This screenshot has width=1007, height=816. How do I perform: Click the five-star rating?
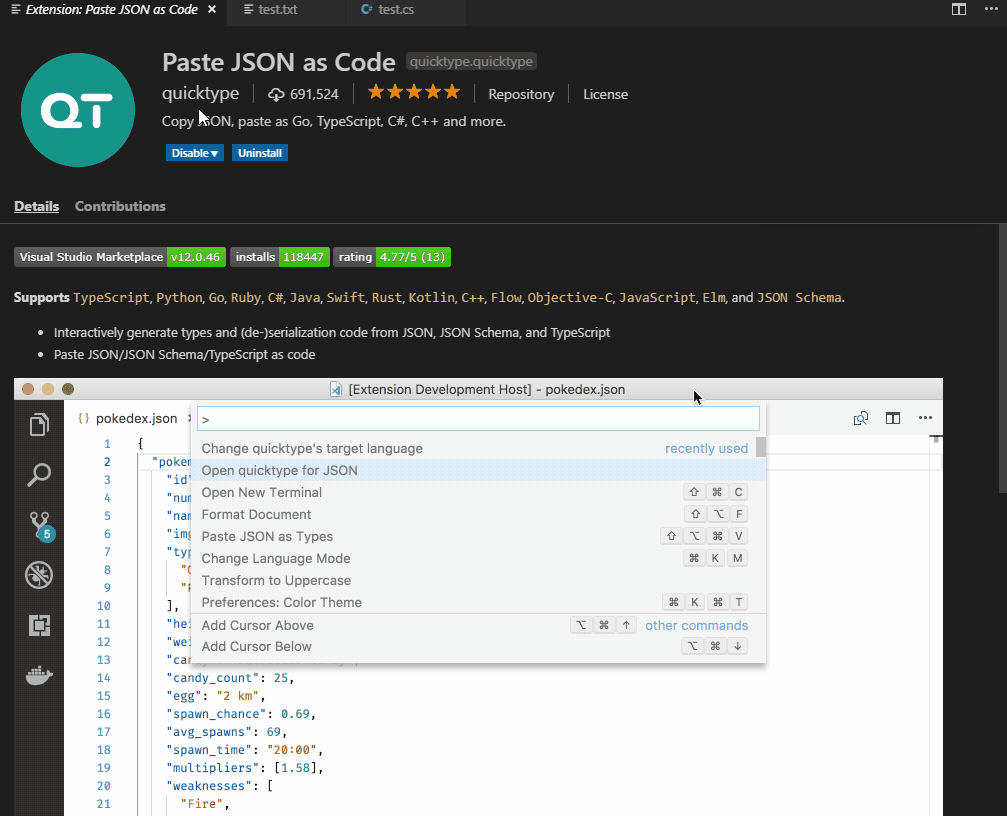(414, 92)
